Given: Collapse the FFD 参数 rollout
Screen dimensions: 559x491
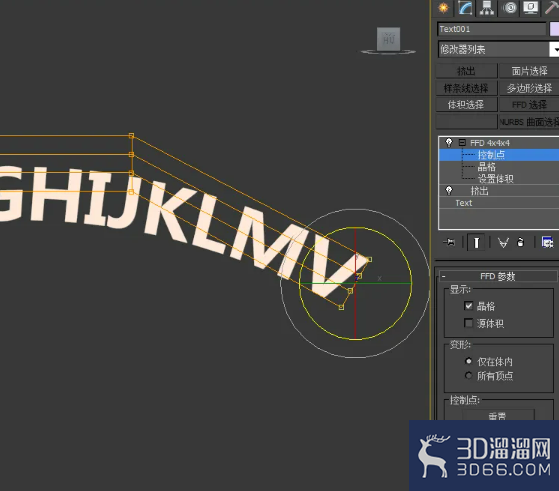Looking at the screenshot, I should tap(498, 276).
